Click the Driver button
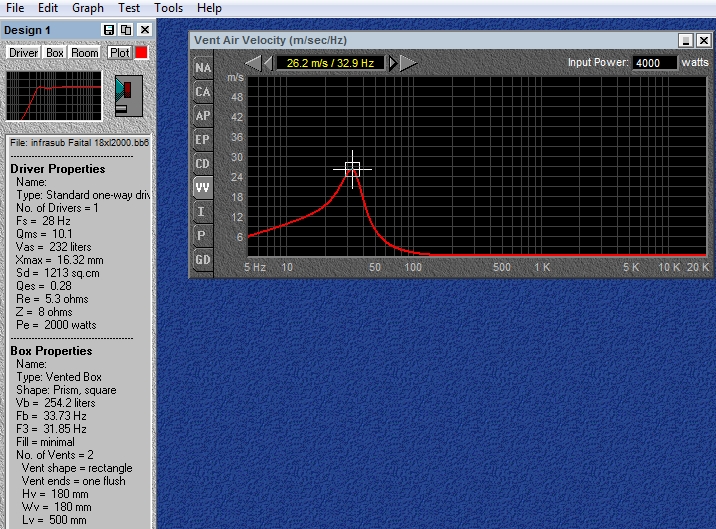 [x=23, y=53]
